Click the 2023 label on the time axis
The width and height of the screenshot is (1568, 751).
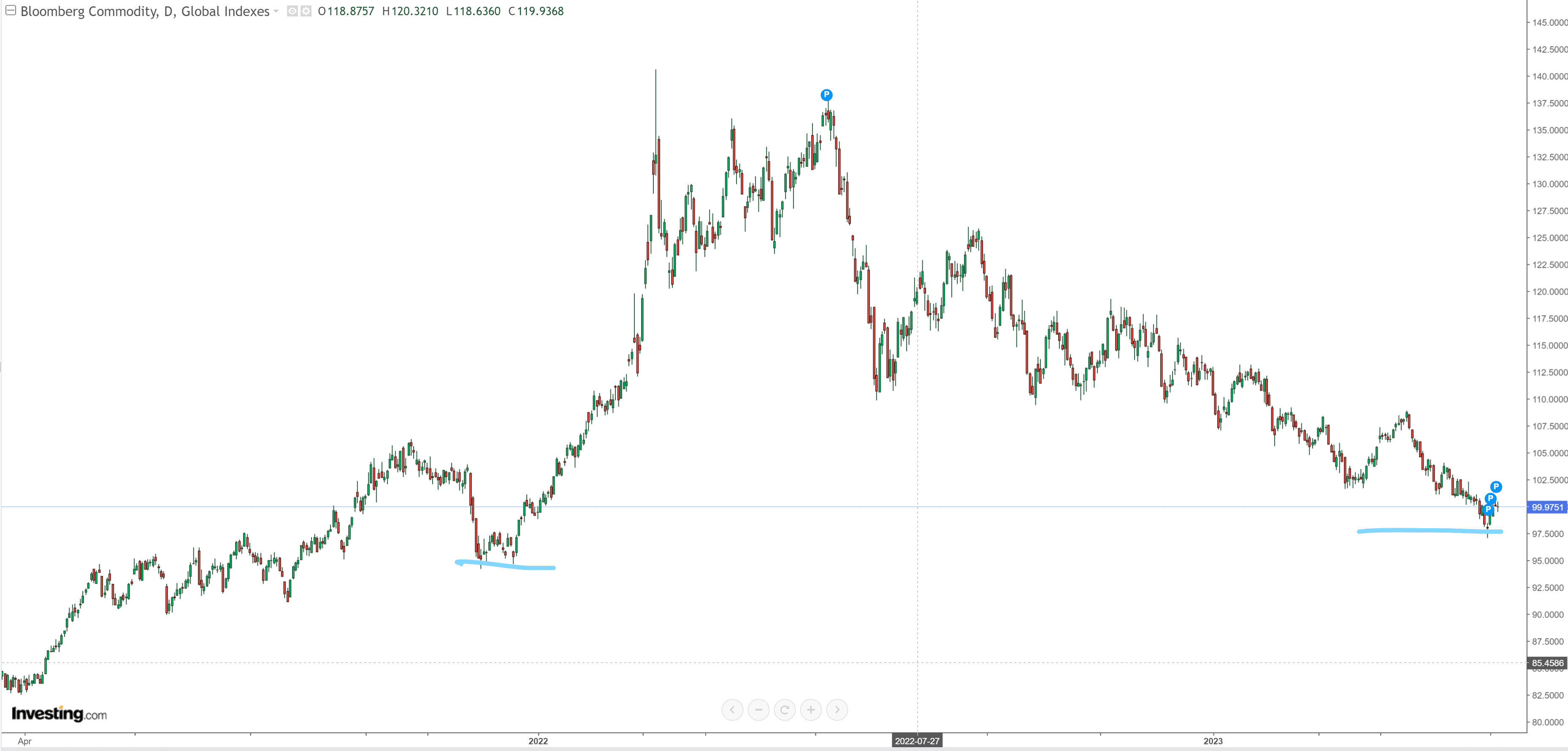coord(1213,740)
